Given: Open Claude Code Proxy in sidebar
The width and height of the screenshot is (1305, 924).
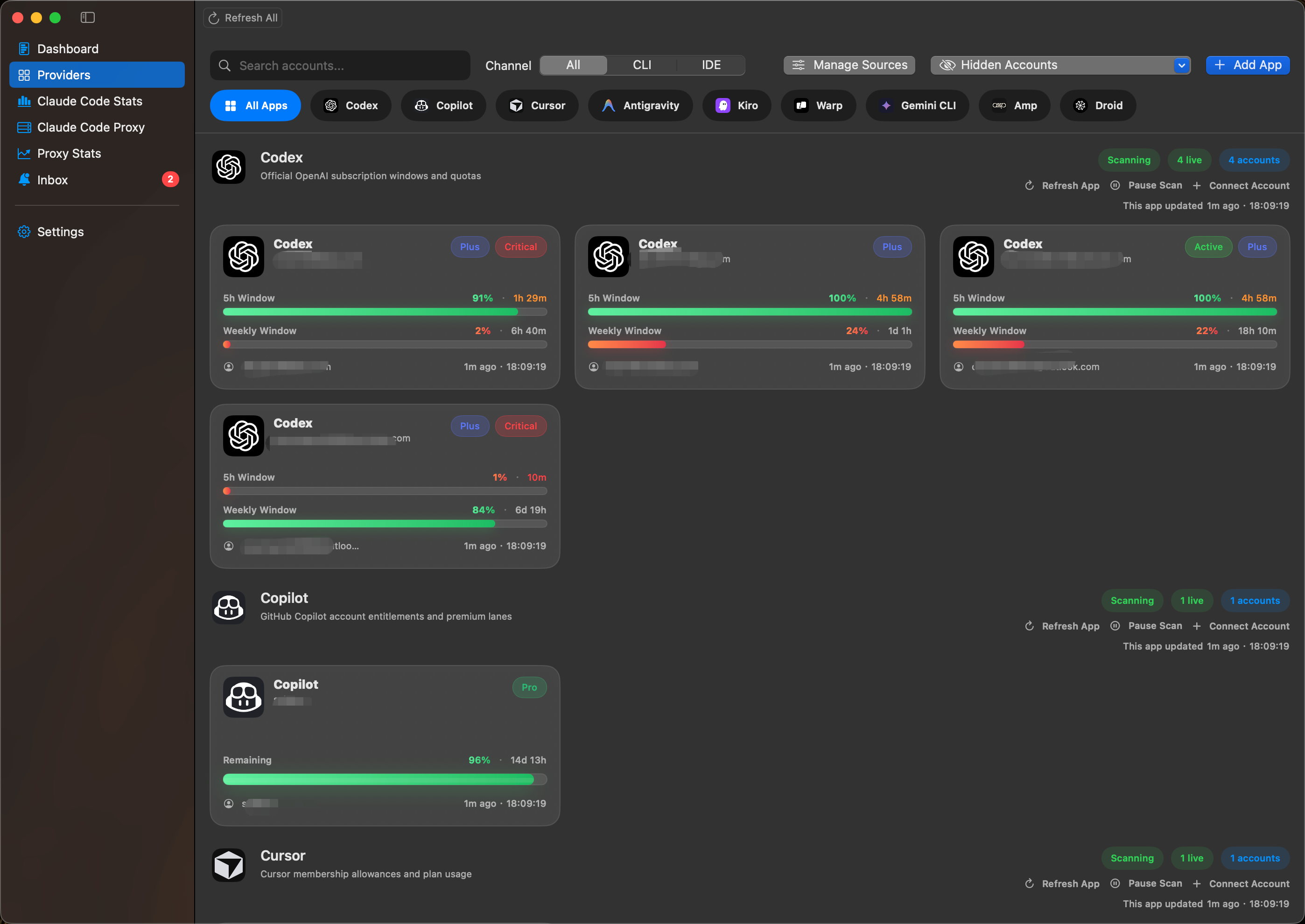Looking at the screenshot, I should (91, 127).
